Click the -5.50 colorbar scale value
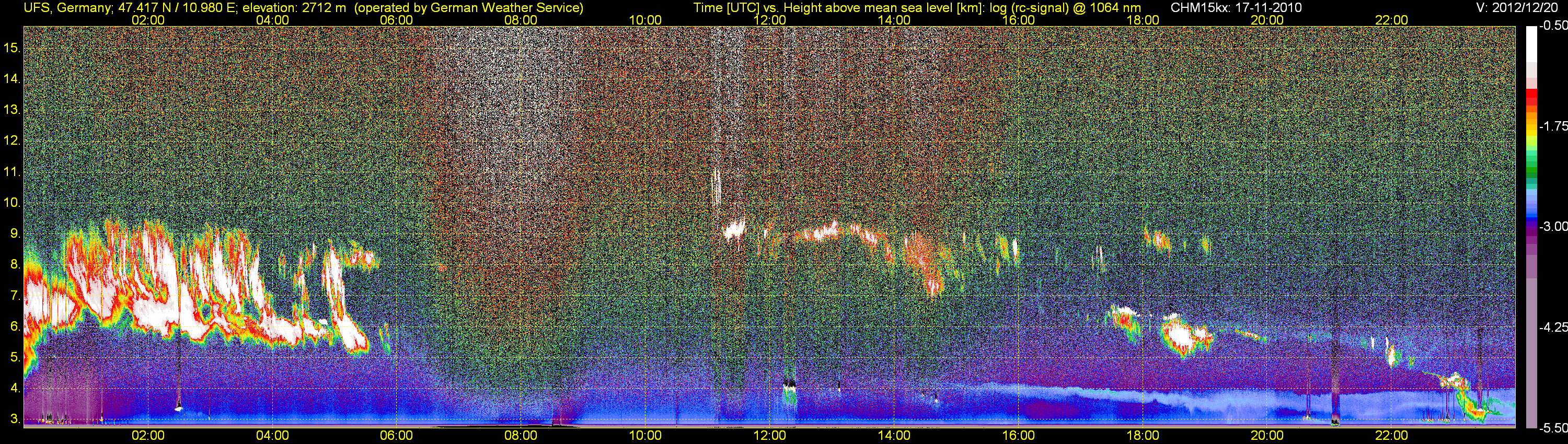Viewport: 1568px width, 444px height. [1553, 428]
